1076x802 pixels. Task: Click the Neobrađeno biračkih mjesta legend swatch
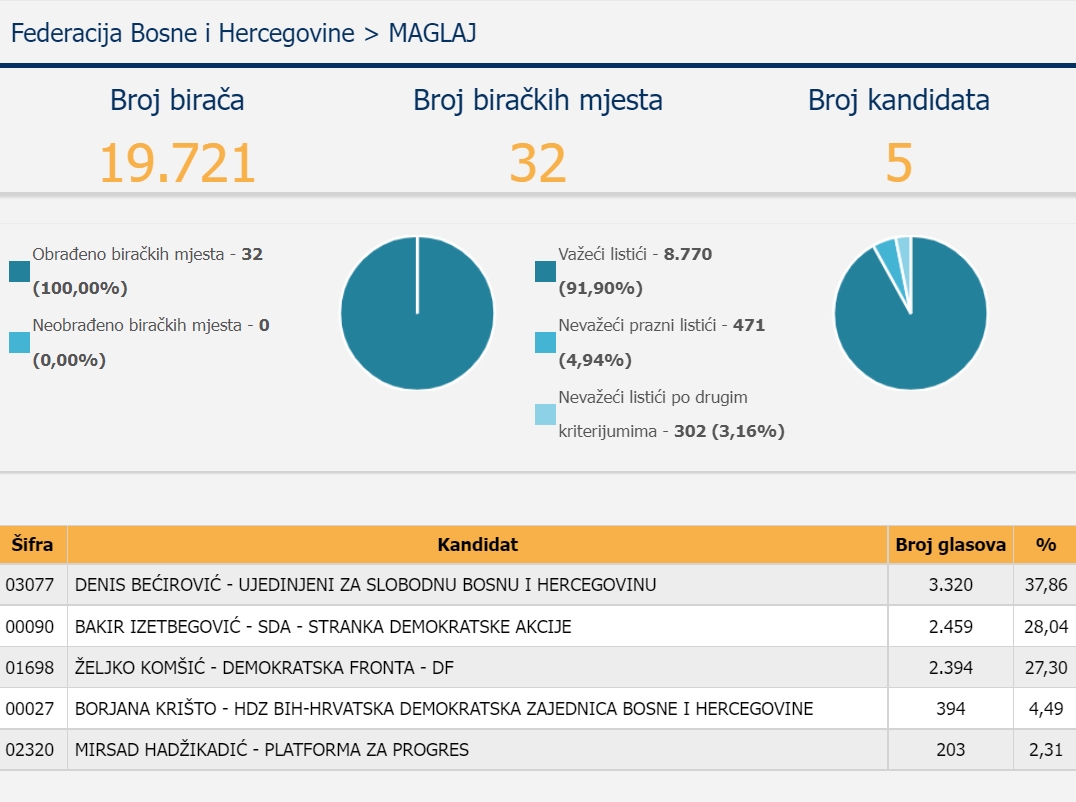19,342
